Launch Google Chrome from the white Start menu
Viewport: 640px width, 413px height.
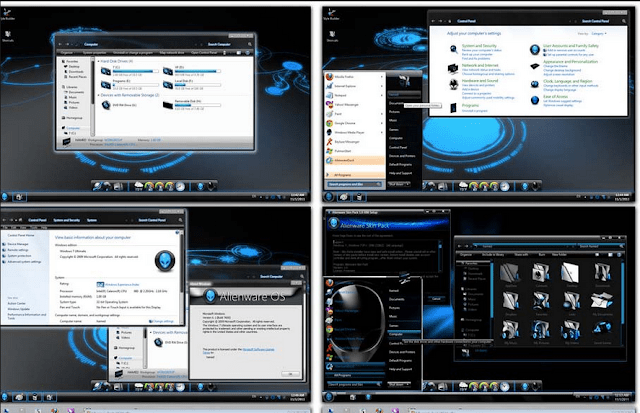(354, 123)
